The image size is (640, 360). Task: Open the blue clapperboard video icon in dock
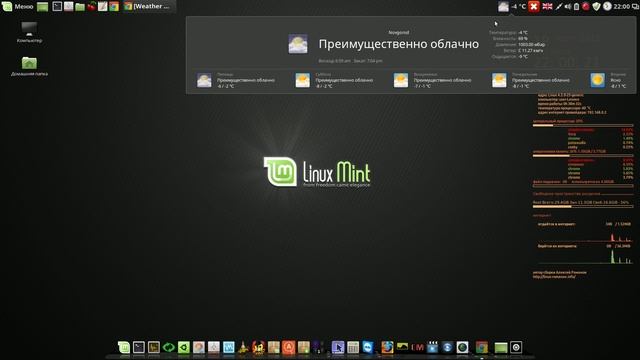click(432, 347)
